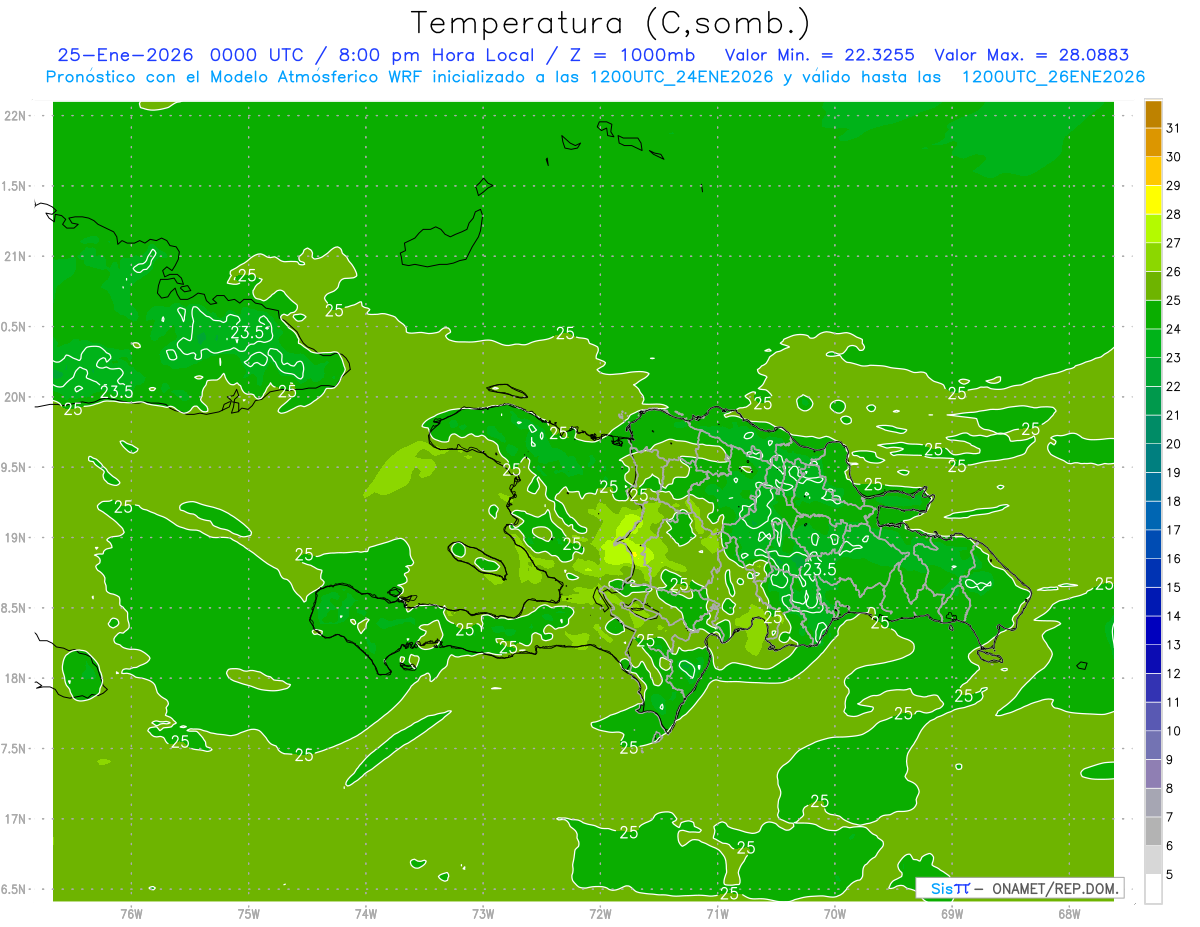This screenshot has height=927, width=1200.
Task: Click the '8:00 pm Hora Local' text
Action: click(440, 55)
